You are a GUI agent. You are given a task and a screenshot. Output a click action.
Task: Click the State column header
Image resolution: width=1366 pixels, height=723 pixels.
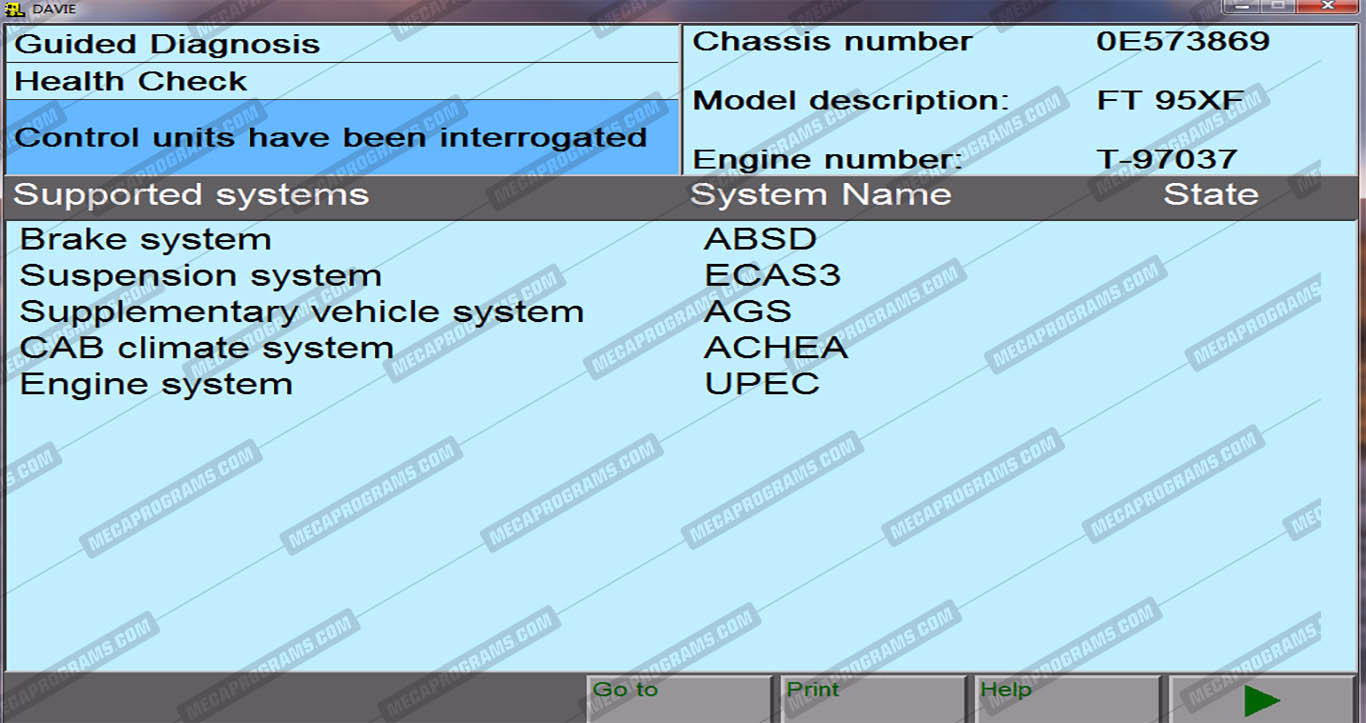point(1210,195)
